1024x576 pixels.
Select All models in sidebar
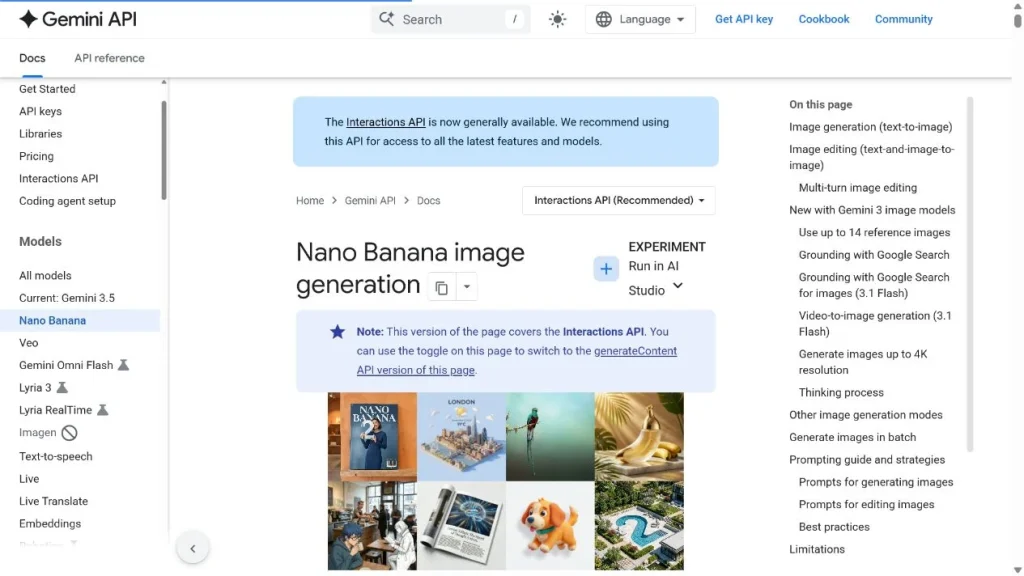(x=45, y=276)
